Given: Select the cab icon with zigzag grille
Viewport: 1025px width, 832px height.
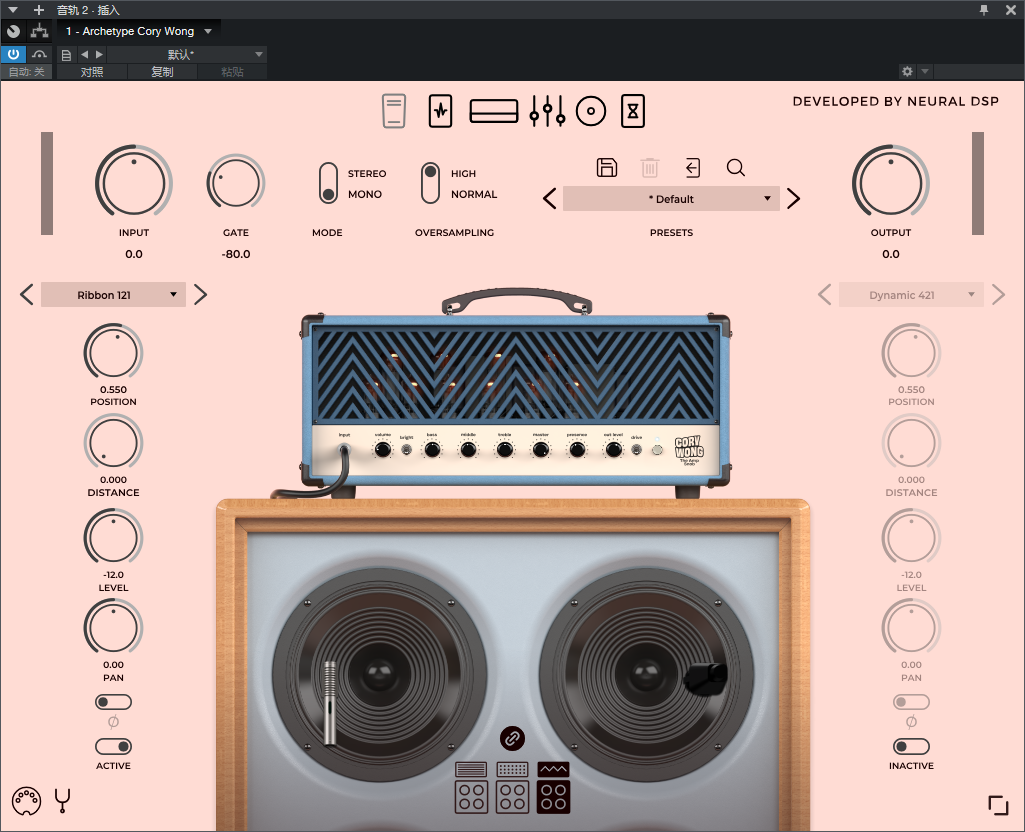Looking at the screenshot, I should pyautogui.click(x=554, y=788).
